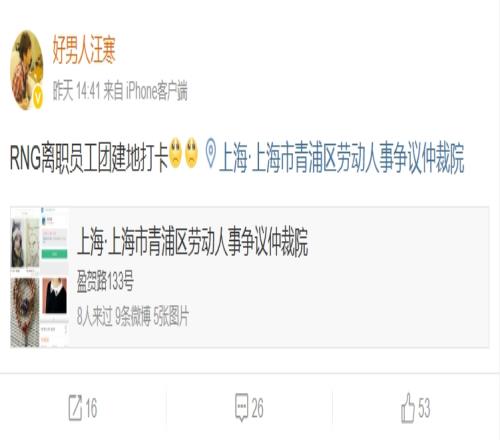Click the yellow verified V badge
The width and height of the screenshot is (500, 440).
coord(38,96)
